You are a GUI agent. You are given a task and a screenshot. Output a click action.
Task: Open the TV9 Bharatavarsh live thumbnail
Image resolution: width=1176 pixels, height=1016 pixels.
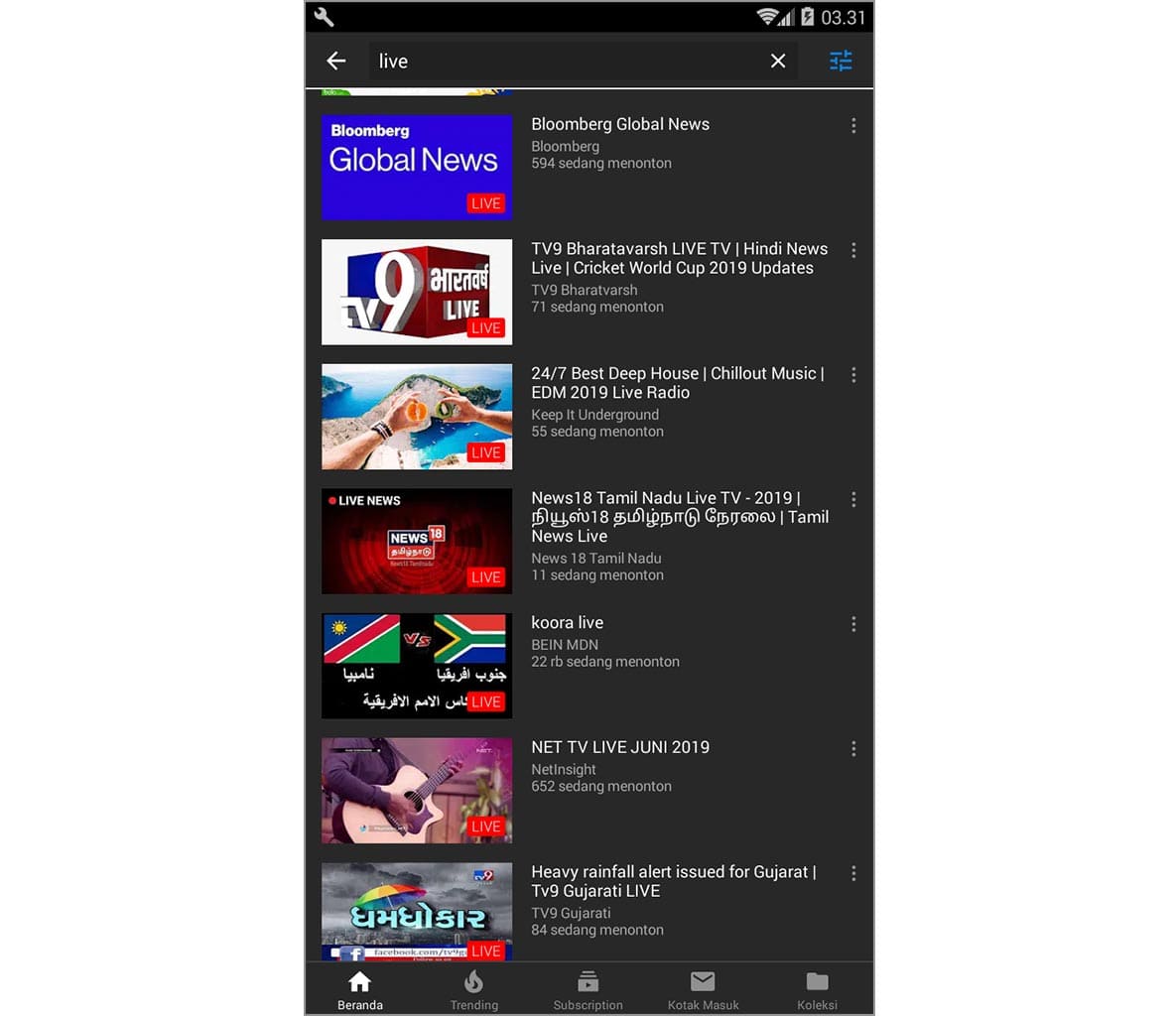click(417, 292)
